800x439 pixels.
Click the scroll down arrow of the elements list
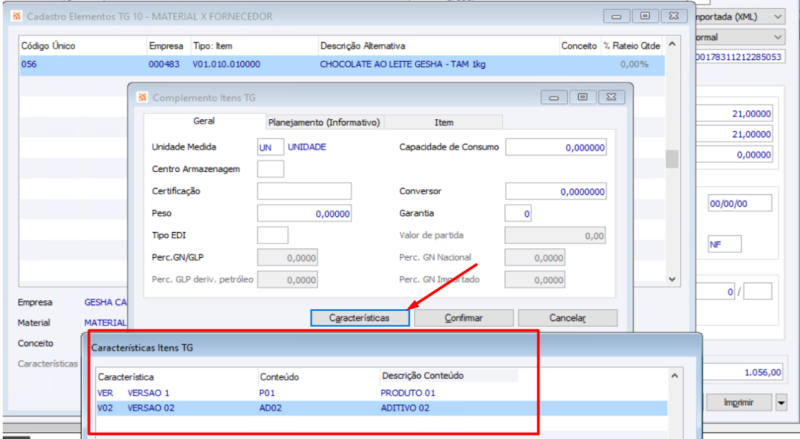(672, 279)
